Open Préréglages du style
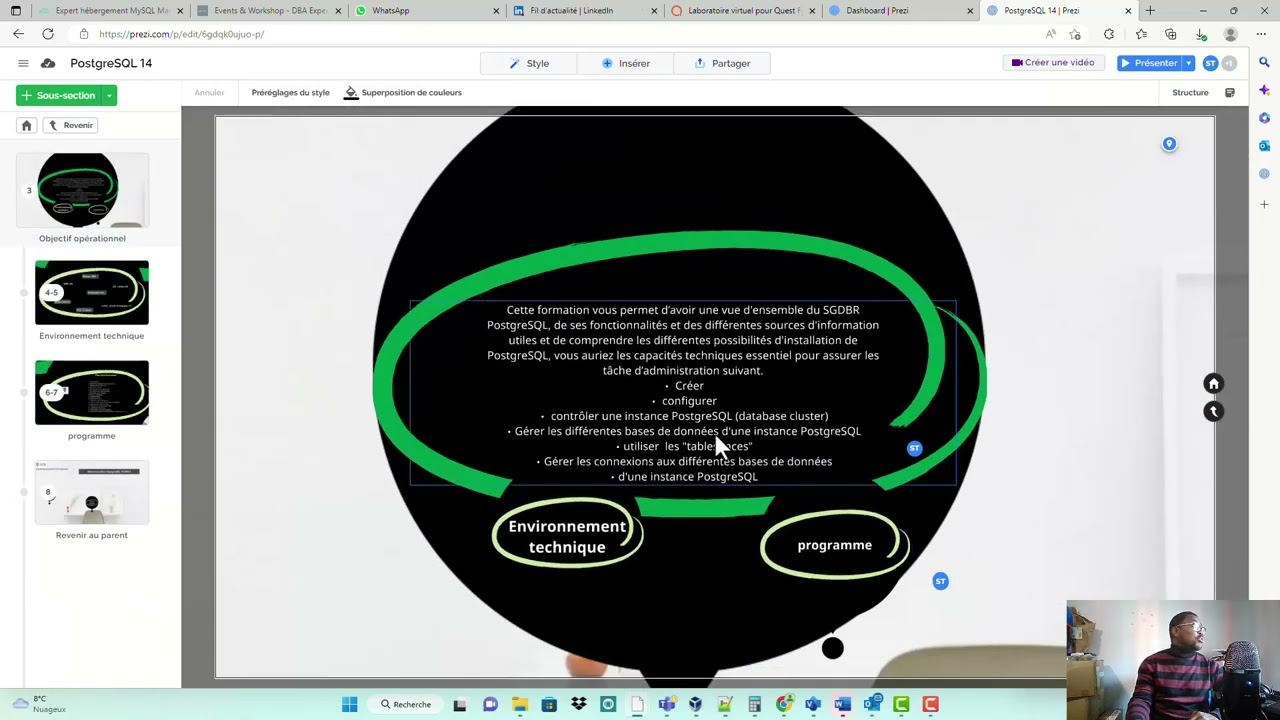The image size is (1280, 720). pos(290,92)
